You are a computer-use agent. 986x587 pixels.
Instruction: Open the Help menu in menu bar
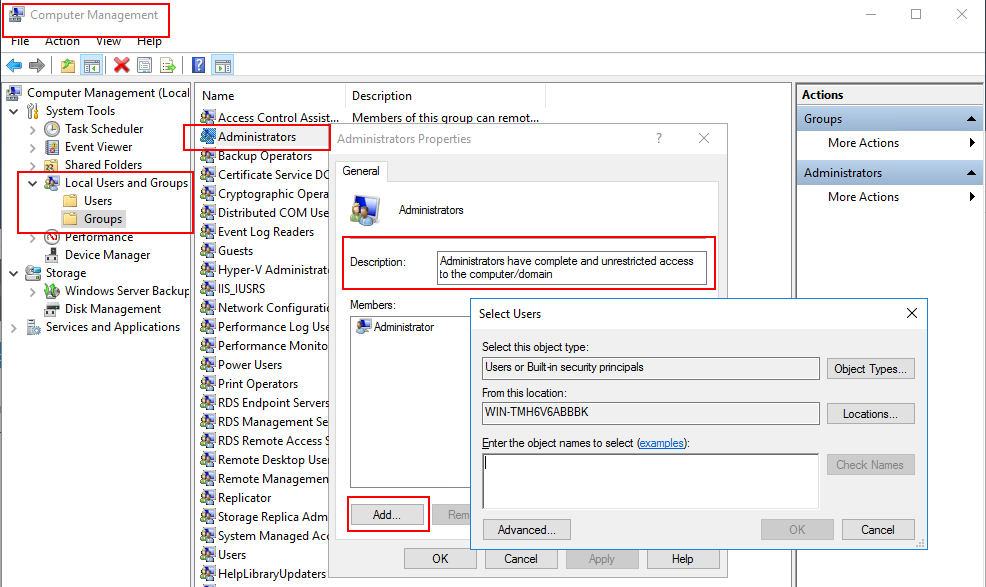[150, 41]
